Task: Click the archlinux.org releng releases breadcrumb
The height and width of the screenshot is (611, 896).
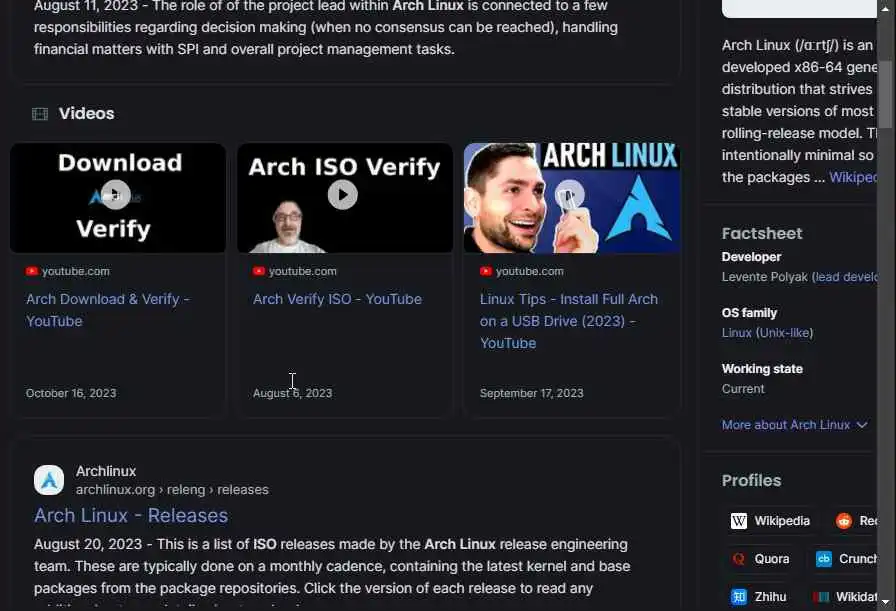Action: pos(172,490)
